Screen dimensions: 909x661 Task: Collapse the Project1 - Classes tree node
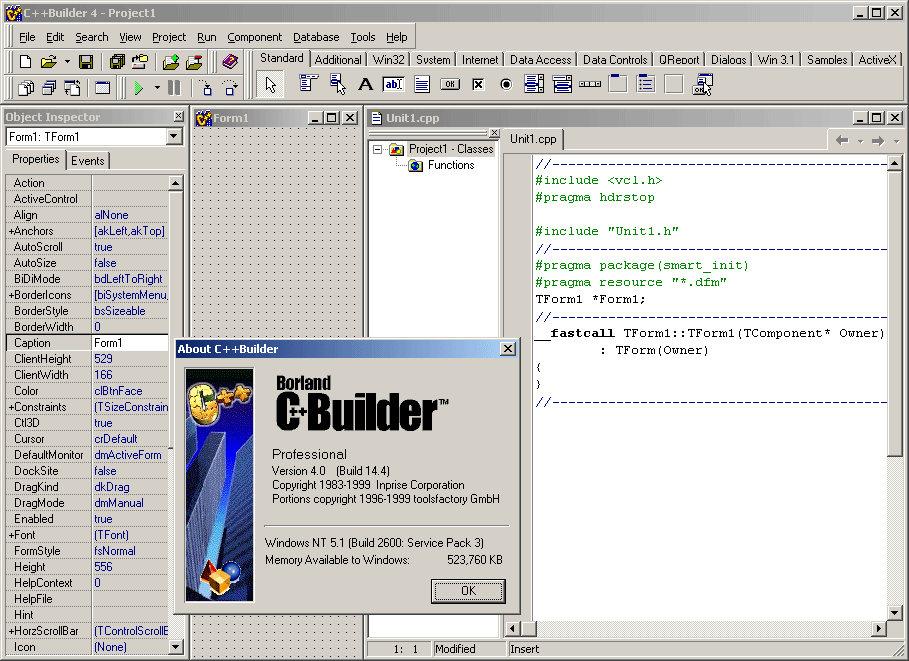click(377, 150)
